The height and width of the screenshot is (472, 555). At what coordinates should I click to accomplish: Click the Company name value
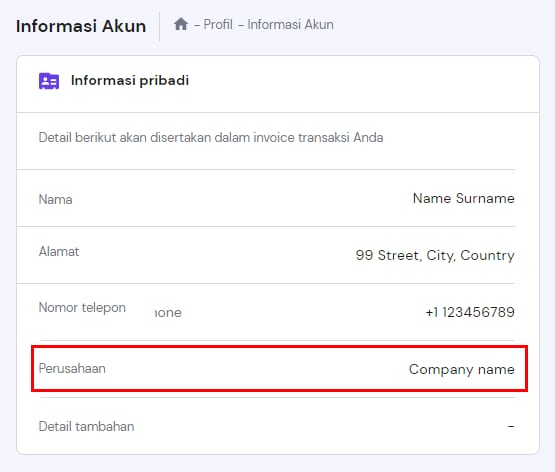pos(462,369)
